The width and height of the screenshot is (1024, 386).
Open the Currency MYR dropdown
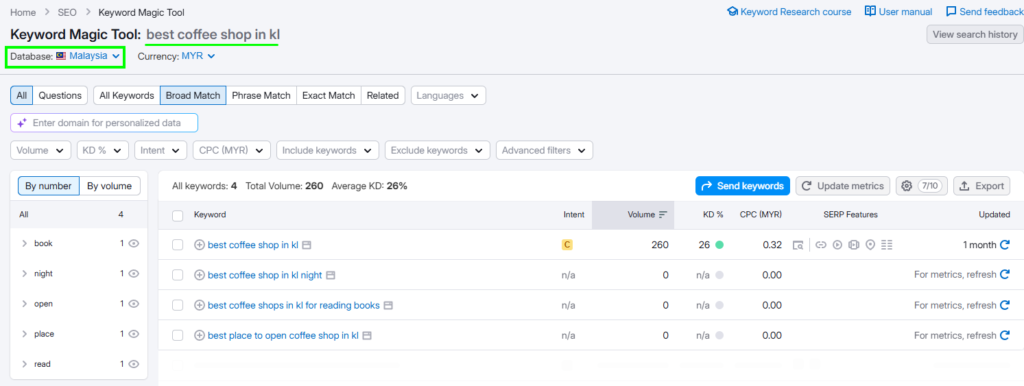[x=199, y=56]
